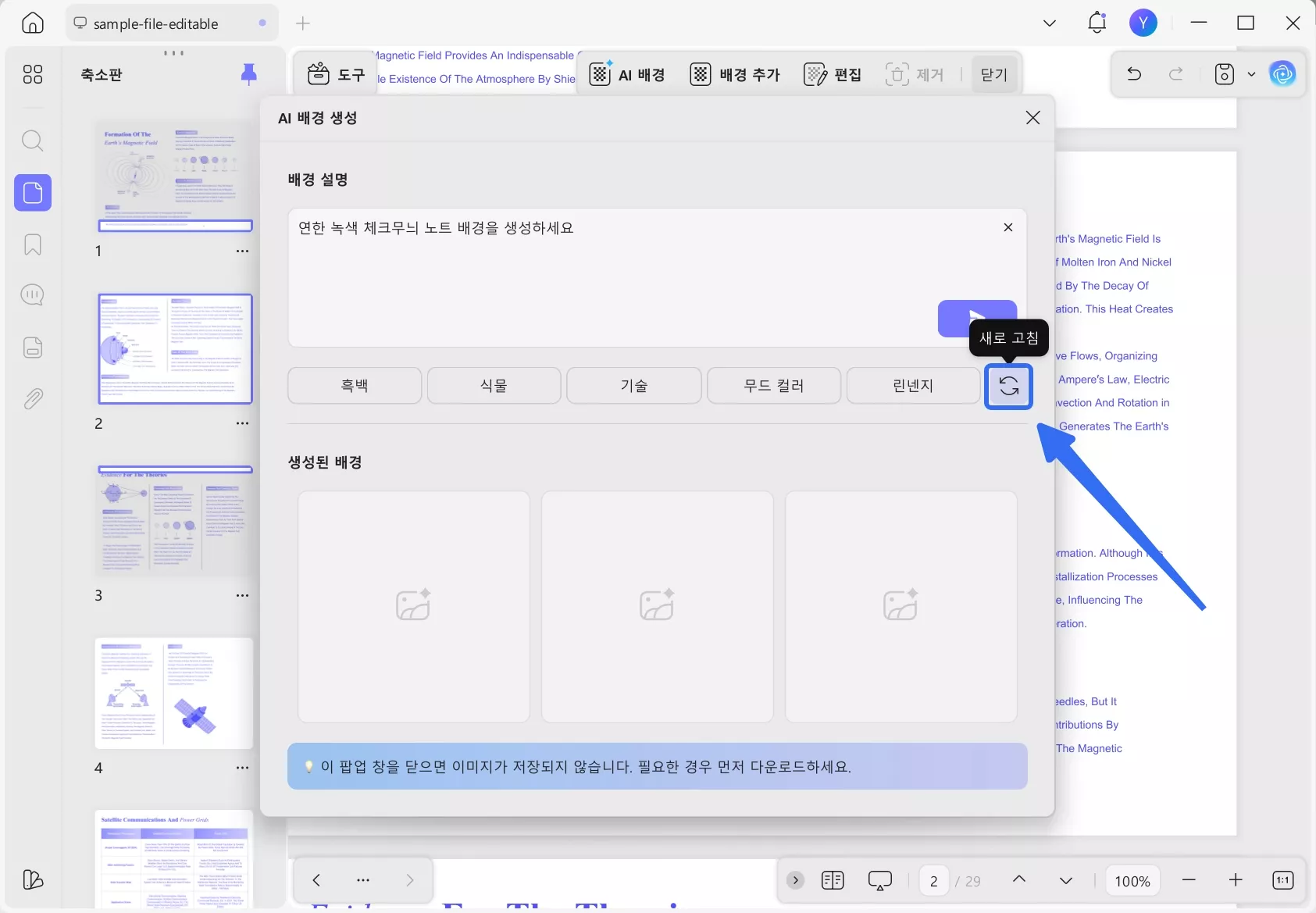Open more options for page 3 thumbnail
Viewport: 1316px width, 913px height.
242,595
